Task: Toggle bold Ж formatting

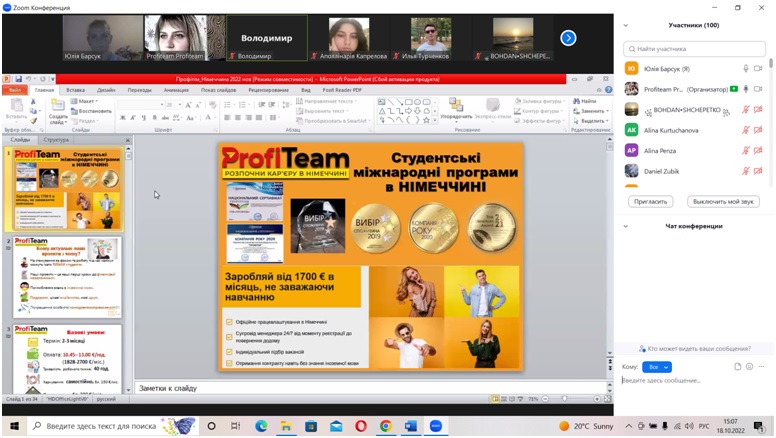Action: [x=123, y=118]
